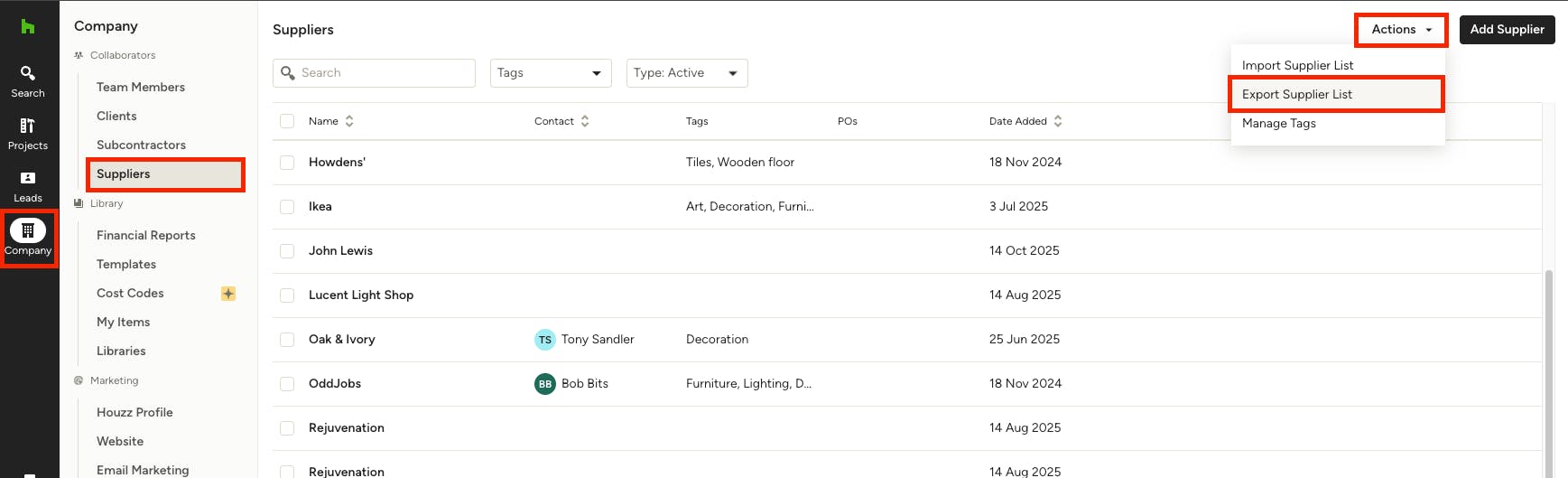Open the John Lewis supplier
The image size is (1568, 478).
(x=340, y=251)
